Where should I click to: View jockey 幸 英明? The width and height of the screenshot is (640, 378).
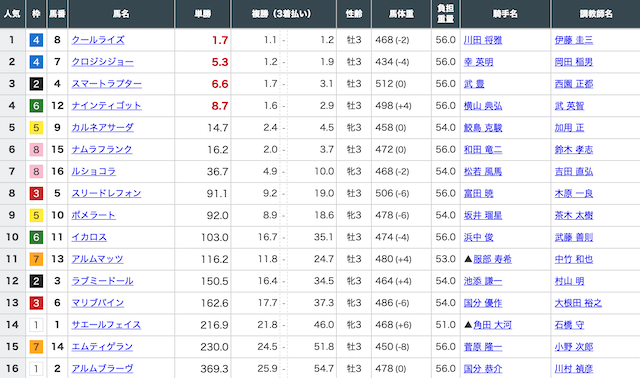coord(478,62)
